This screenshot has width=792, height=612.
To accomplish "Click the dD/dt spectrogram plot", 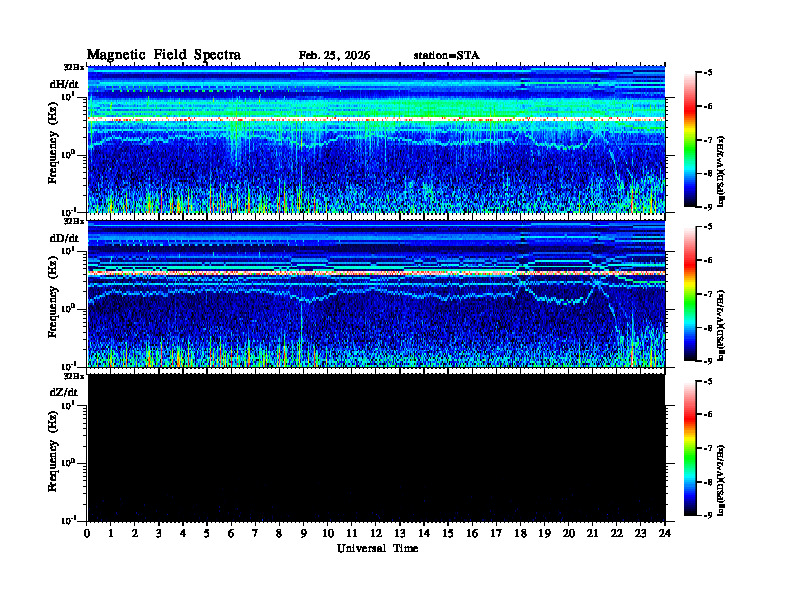I will tap(376, 294).
